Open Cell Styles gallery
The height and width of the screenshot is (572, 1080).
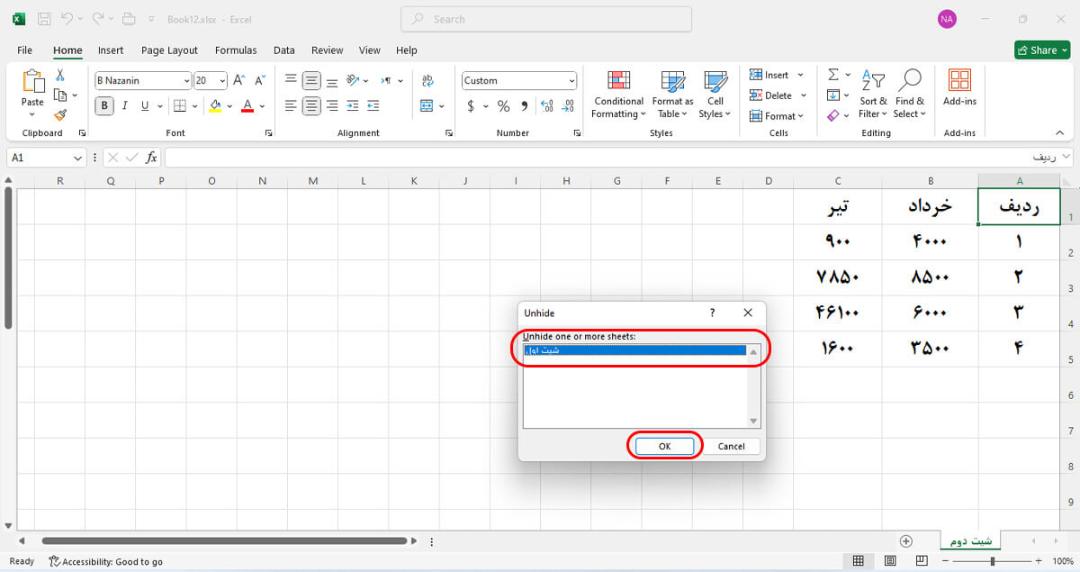coord(715,94)
